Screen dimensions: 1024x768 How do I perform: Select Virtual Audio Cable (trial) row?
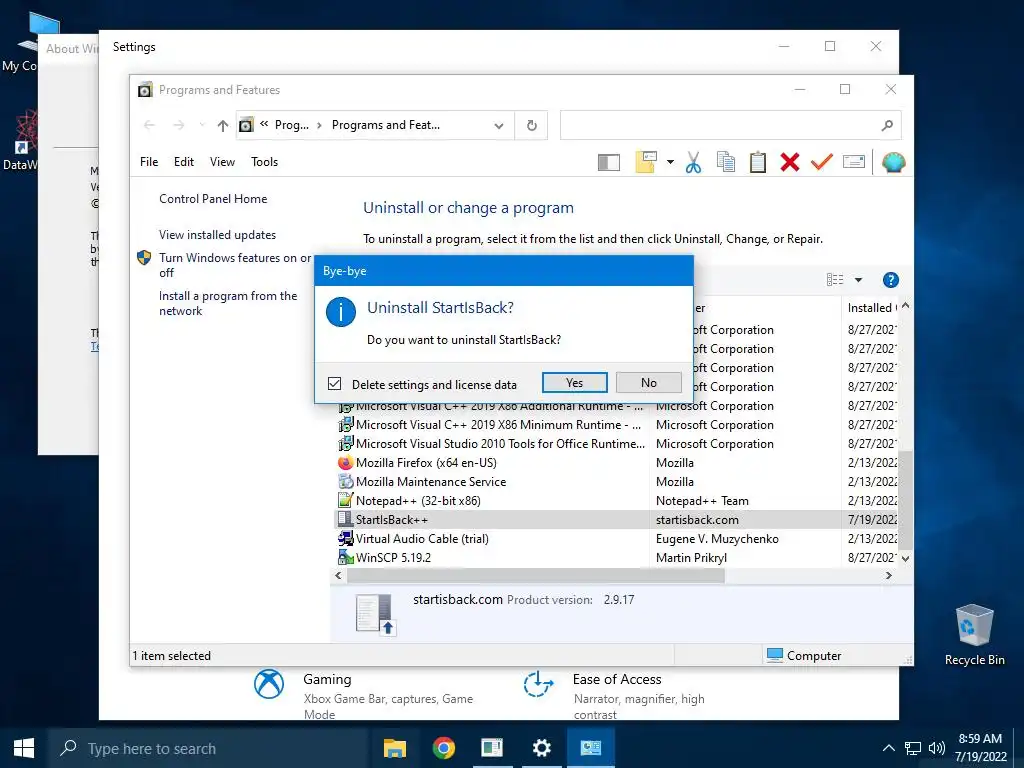[x=617, y=539]
